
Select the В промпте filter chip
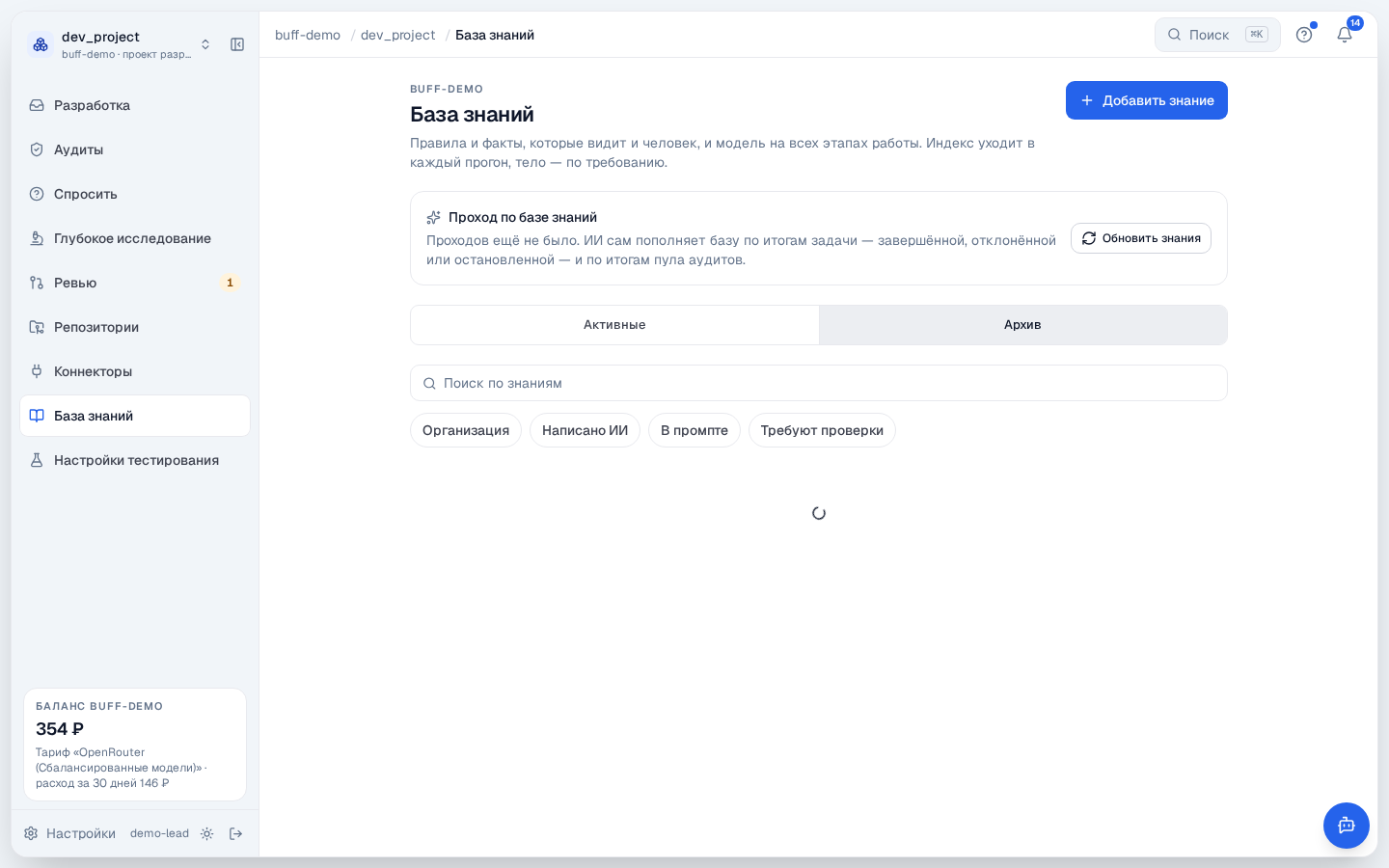[694, 430]
